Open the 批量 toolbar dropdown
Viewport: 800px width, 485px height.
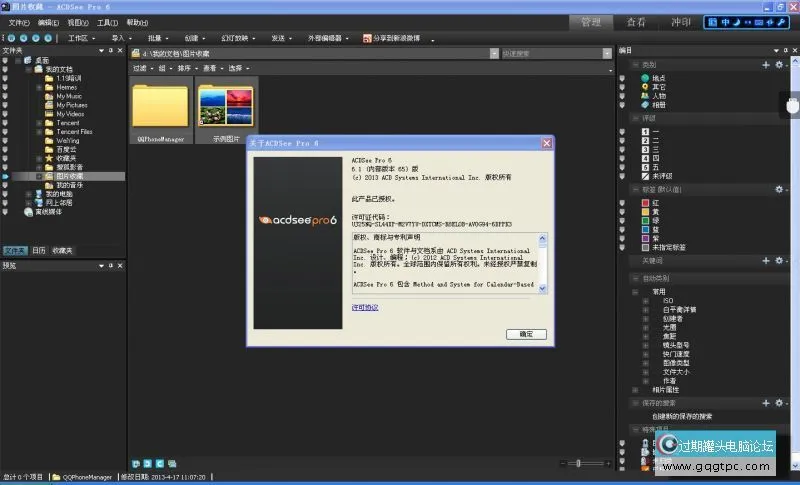click(x=158, y=38)
